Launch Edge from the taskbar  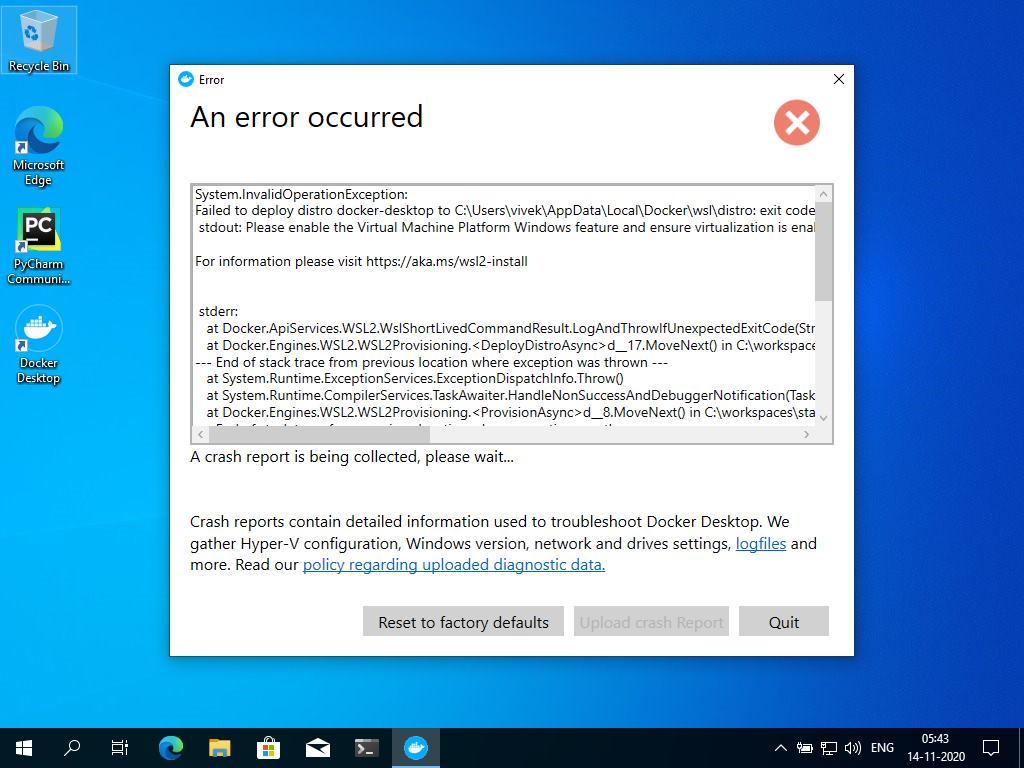point(170,748)
